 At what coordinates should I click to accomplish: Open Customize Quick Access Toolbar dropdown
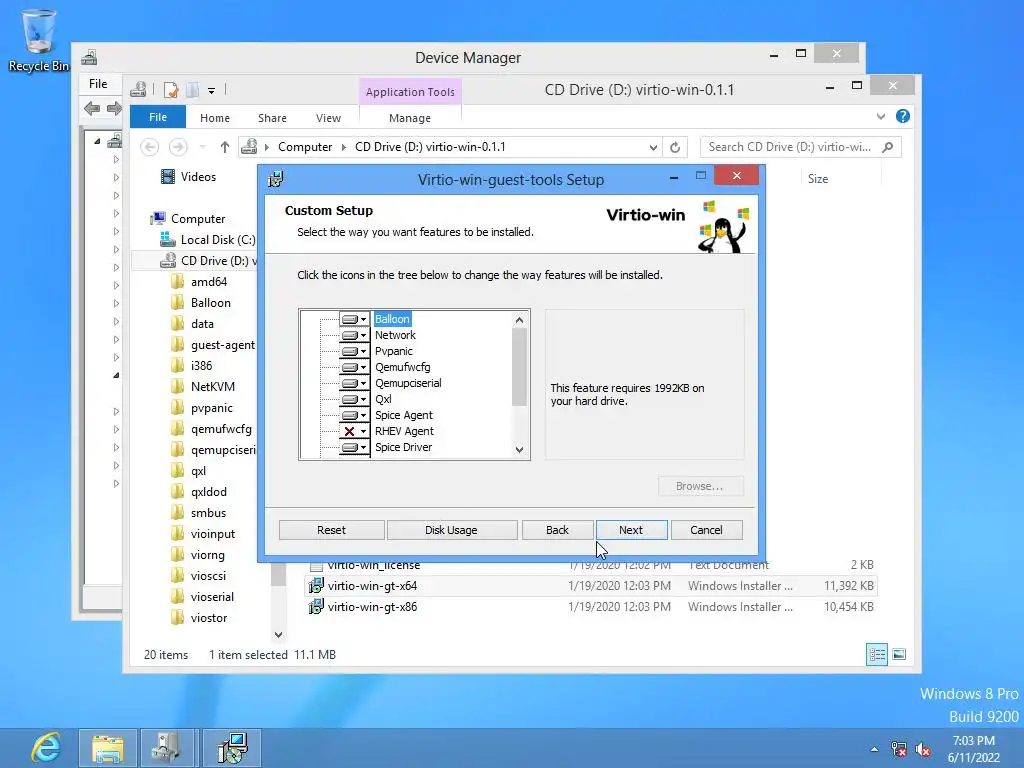point(212,91)
